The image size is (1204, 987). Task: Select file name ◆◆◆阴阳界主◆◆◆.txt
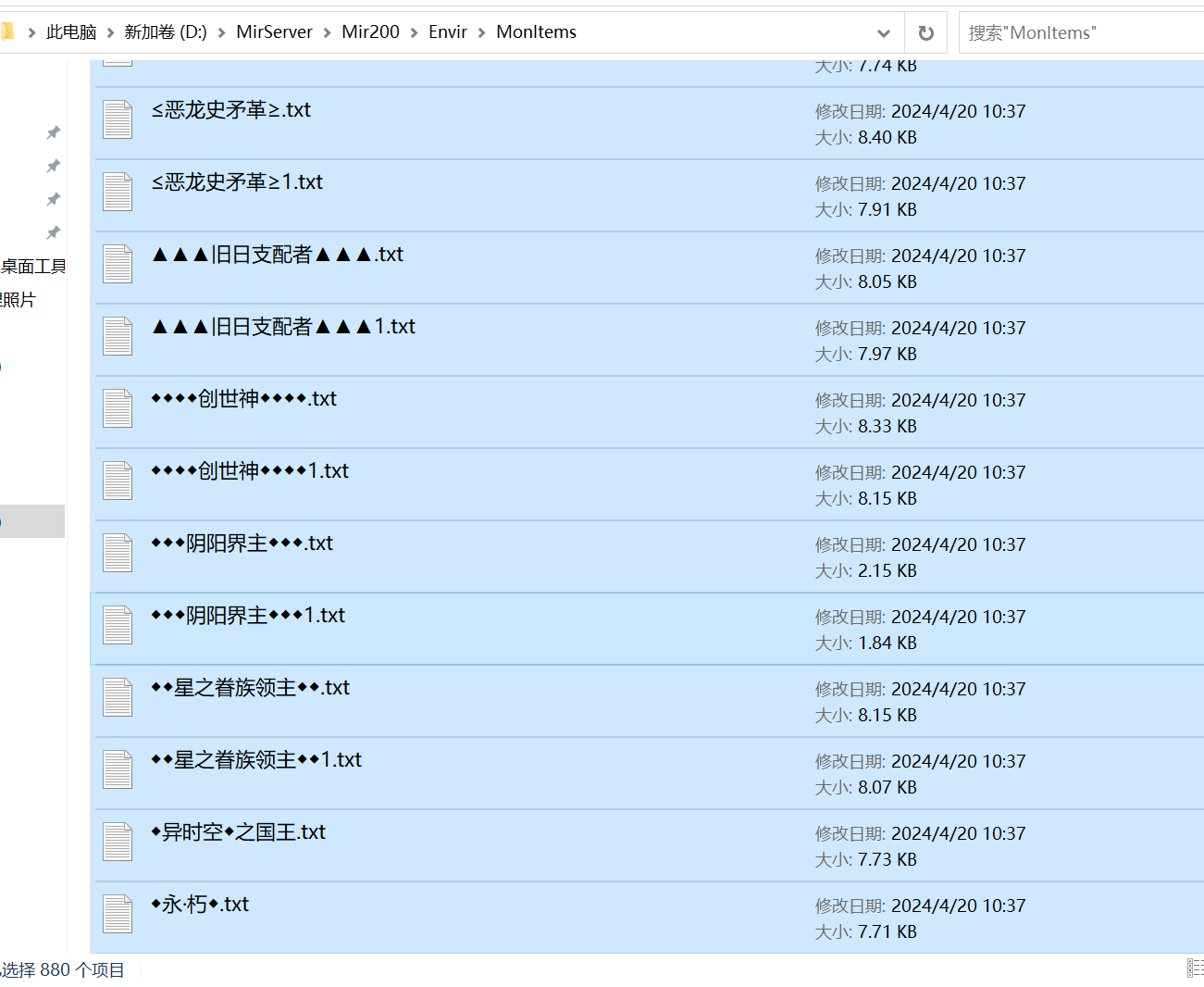tap(242, 543)
